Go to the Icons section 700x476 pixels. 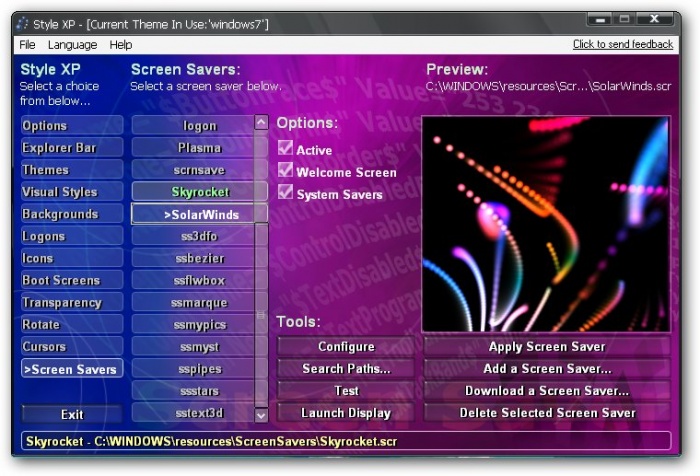click(72, 258)
